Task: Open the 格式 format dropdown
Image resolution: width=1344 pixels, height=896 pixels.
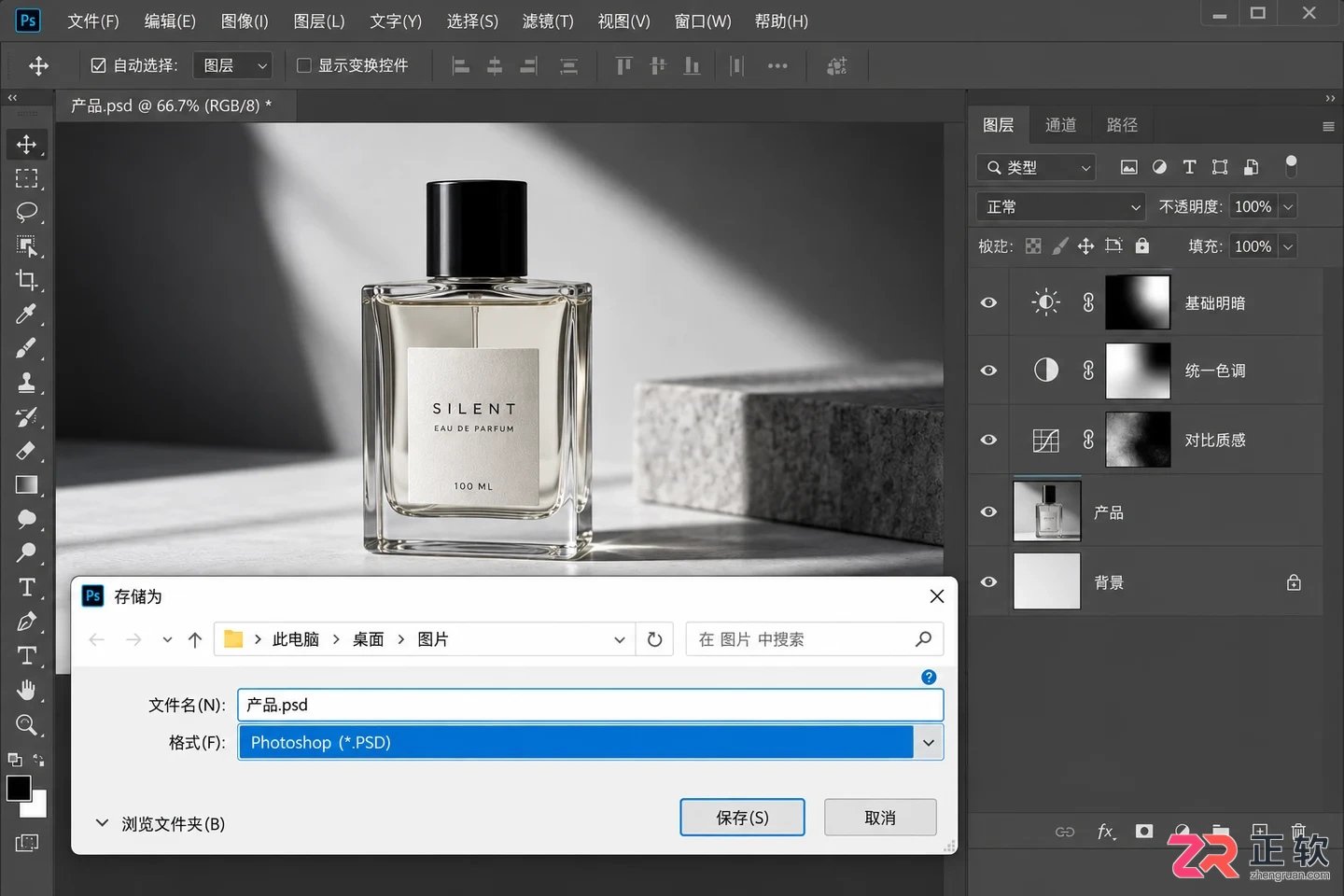Action: point(591,742)
